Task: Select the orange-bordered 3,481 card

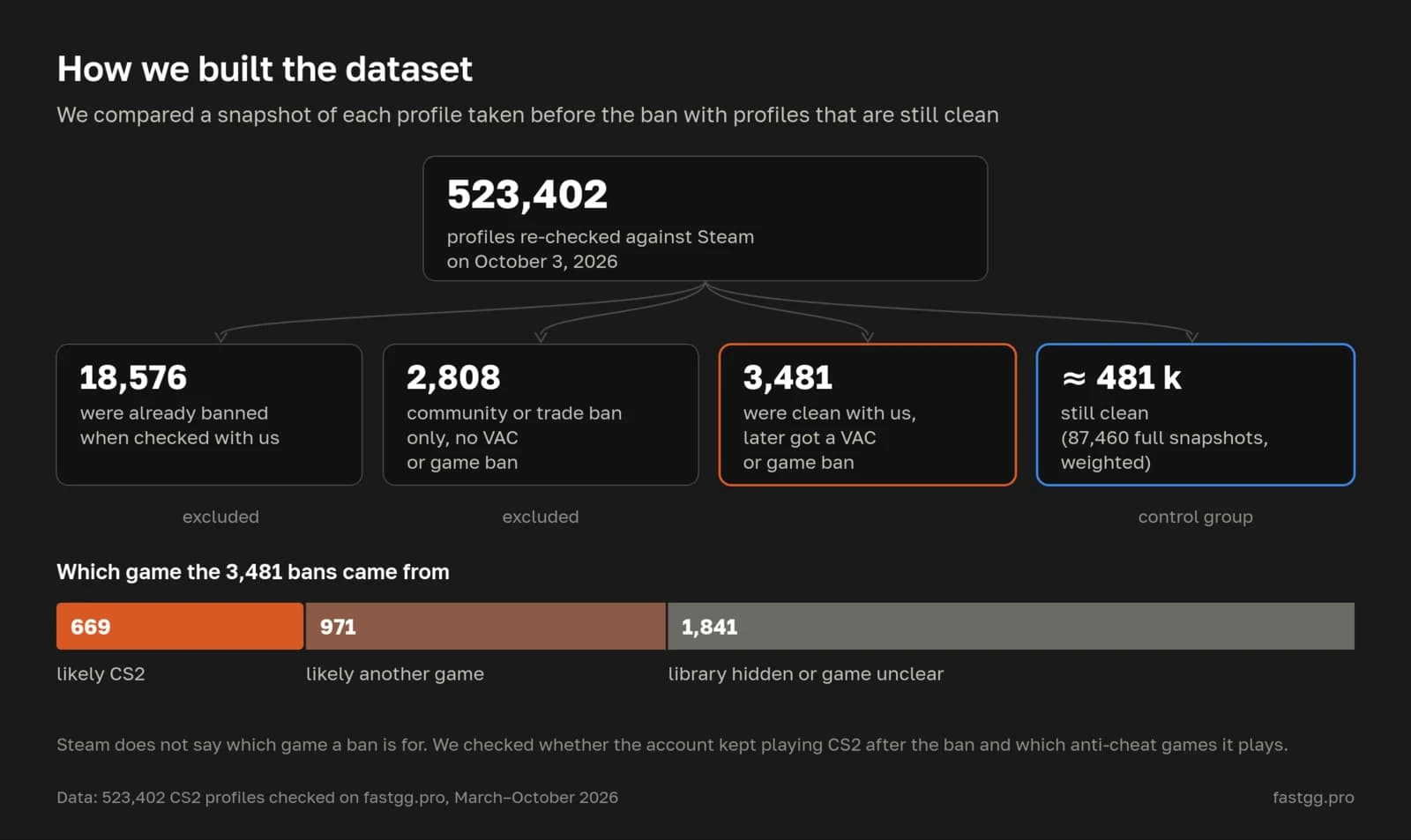Action: (x=868, y=414)
